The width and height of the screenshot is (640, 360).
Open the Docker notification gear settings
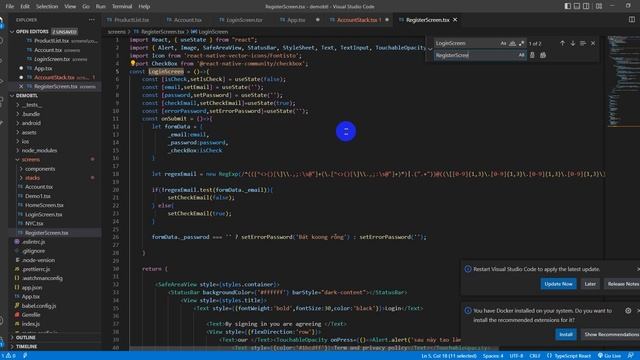(628, 311)
